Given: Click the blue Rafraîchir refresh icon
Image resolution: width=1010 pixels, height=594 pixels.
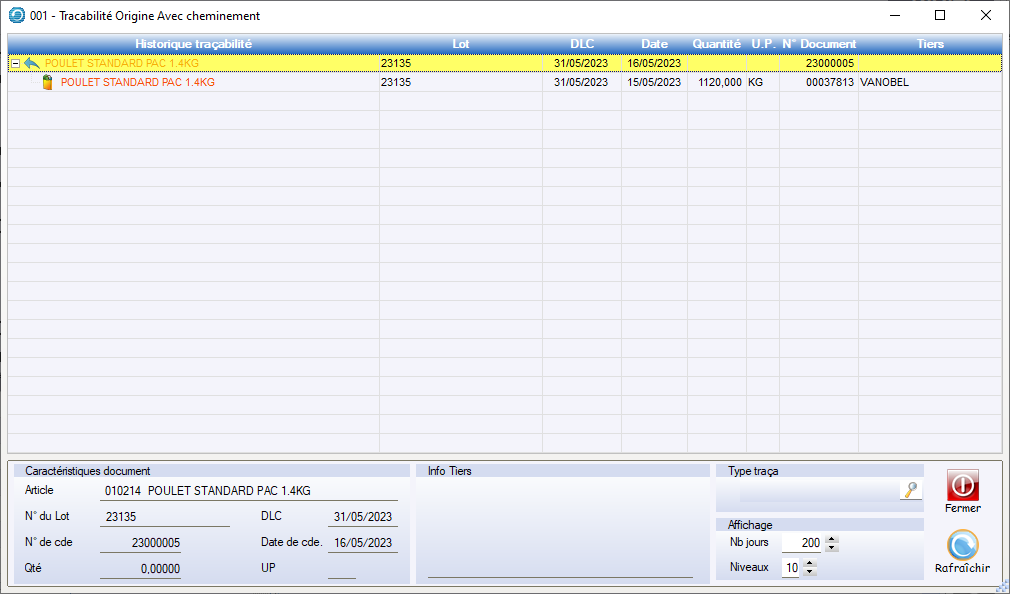Looking at the screenshot, I should coord(962,546).
